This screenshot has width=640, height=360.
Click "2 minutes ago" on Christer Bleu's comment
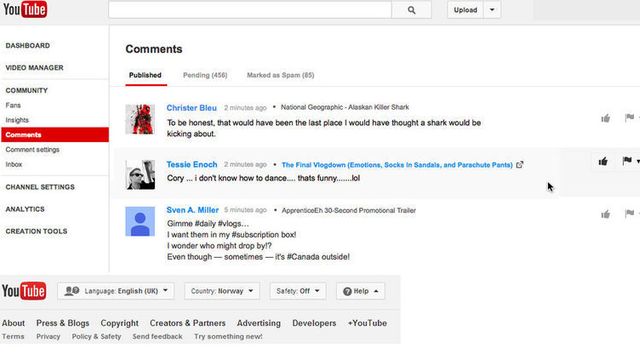click(x=245, y=108)
